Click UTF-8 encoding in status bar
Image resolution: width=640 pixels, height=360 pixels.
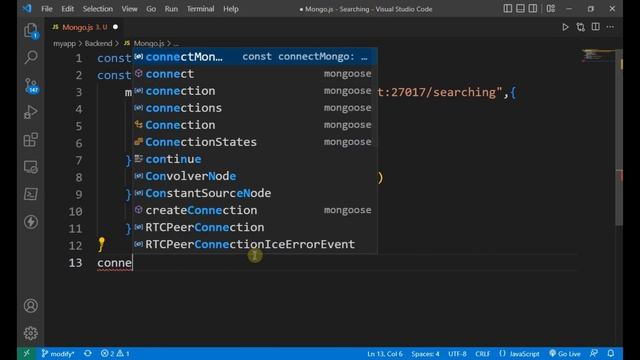point(457,353)
